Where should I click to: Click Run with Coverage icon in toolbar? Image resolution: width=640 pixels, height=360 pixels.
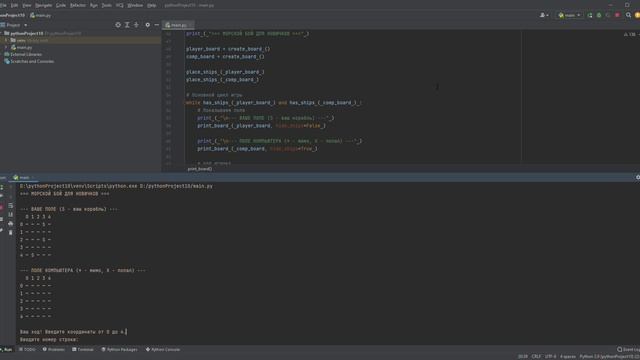click(608, 15)
